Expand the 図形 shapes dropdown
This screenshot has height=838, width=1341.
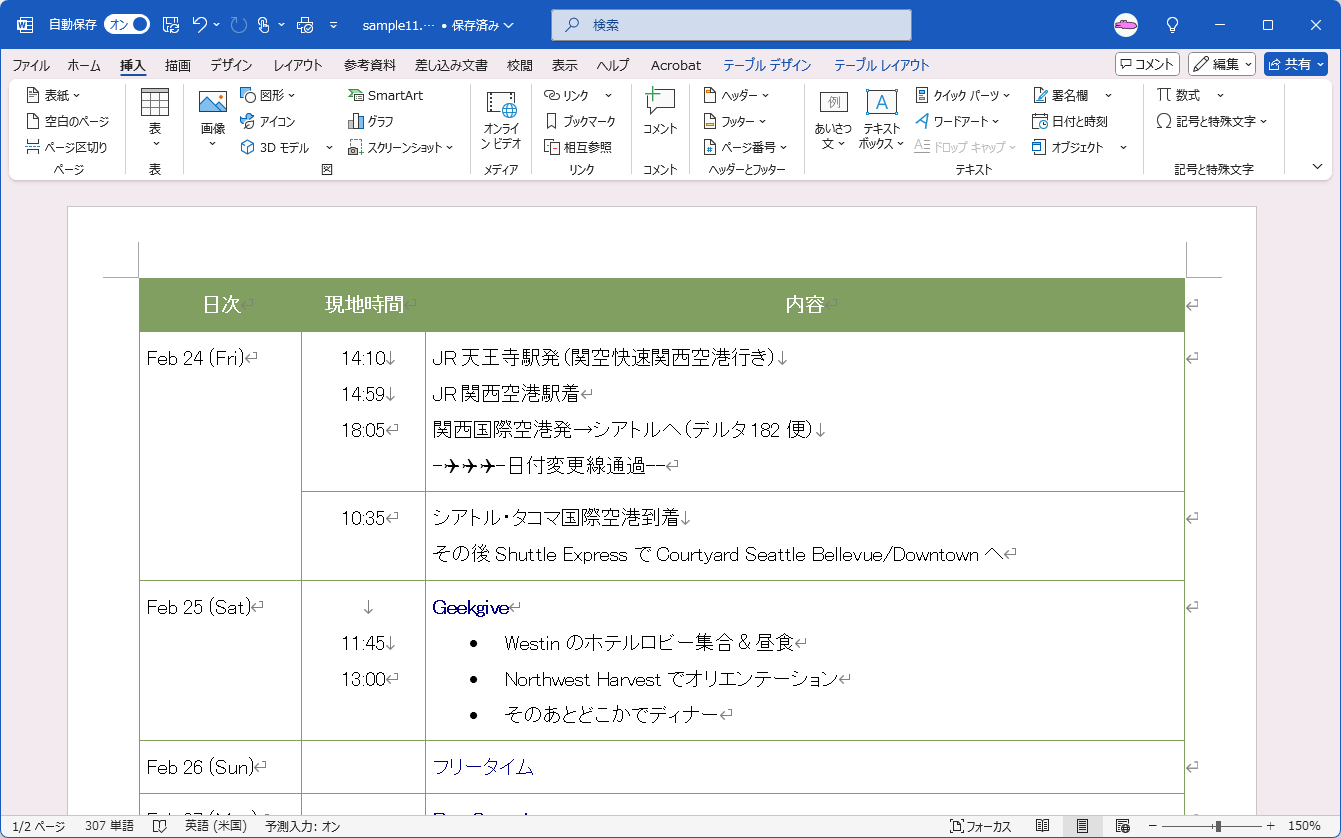click(x=270, y=95)
